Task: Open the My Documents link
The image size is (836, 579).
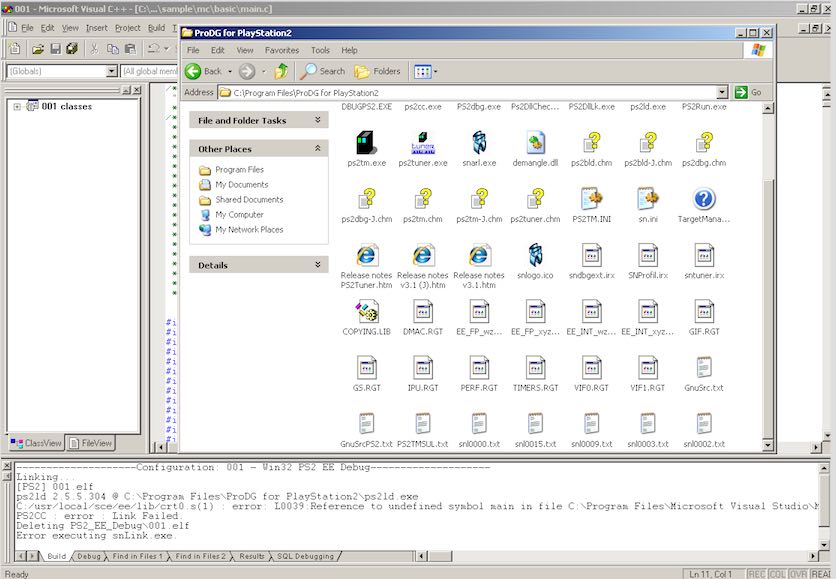Action: 242,184
